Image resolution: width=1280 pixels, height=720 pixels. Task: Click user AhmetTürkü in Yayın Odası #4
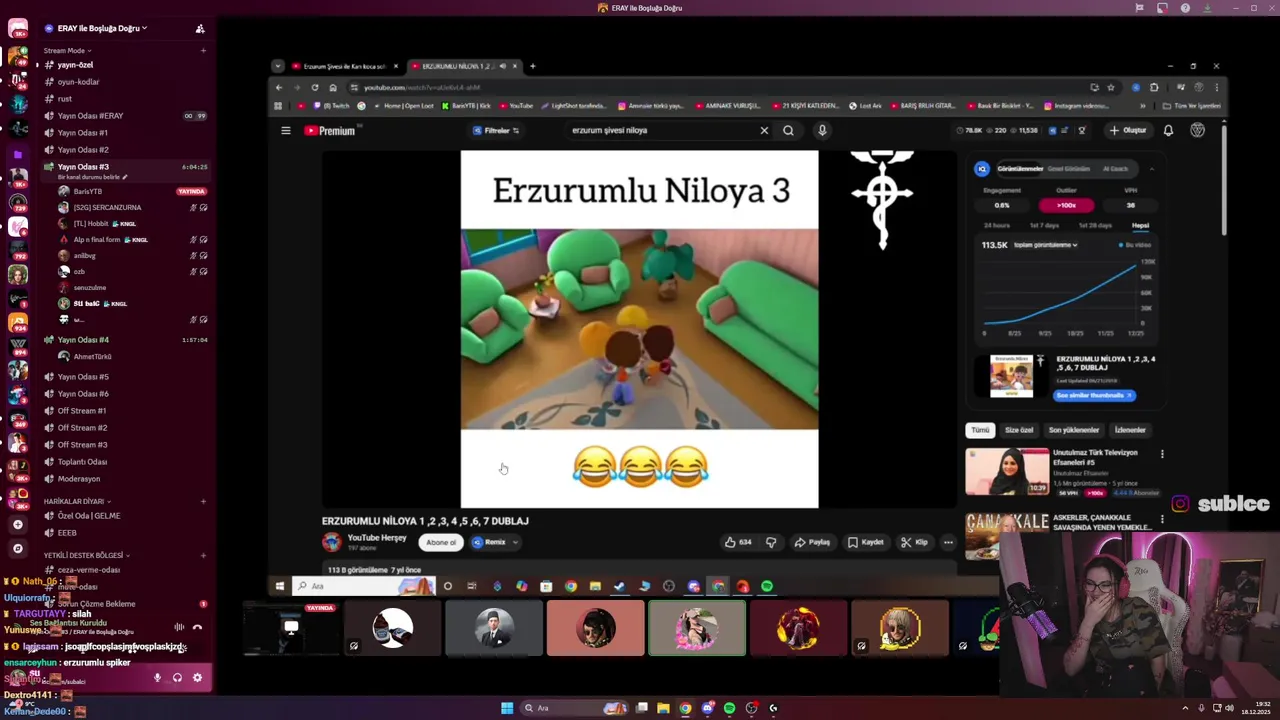tap(92, 356)
